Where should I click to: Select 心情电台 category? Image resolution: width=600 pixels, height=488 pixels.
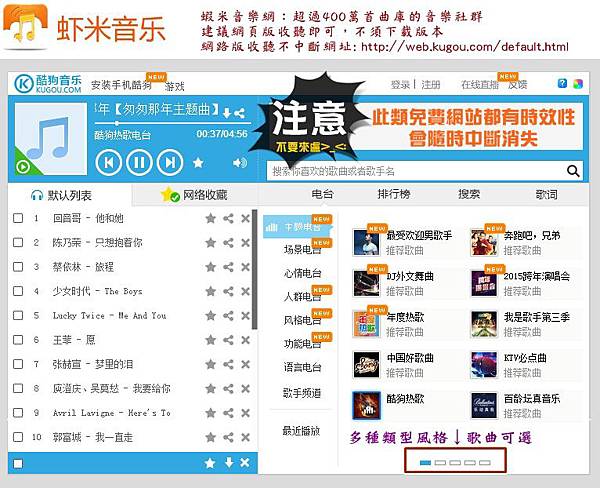click(302, 273)
